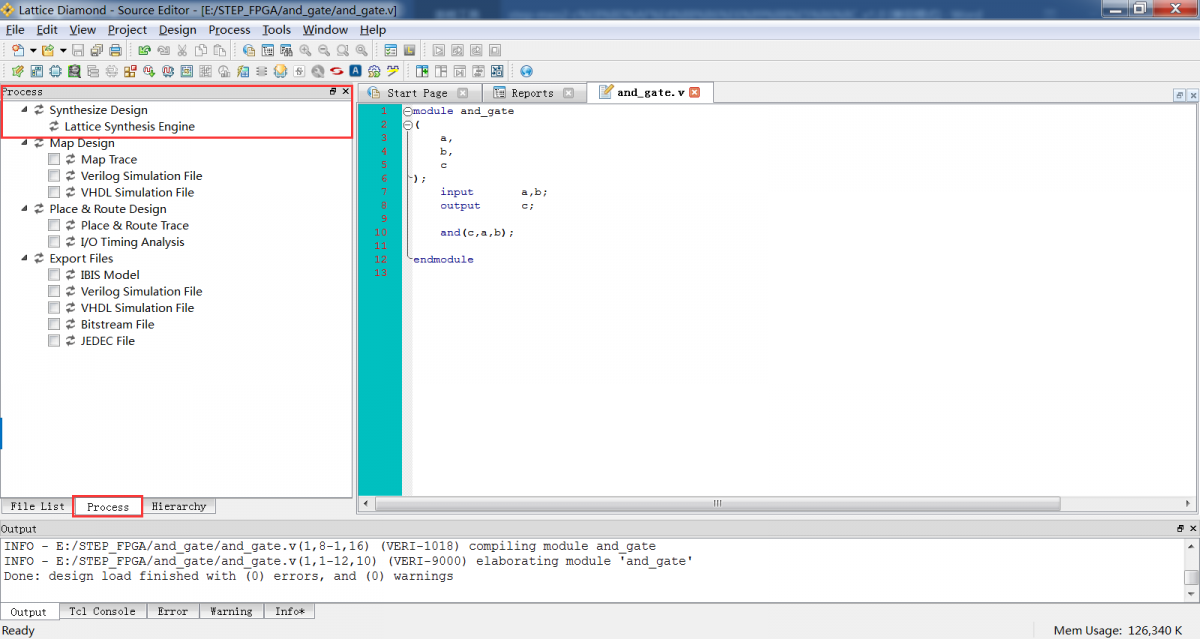Screen dimensions: 1200x639
Task: Open the Tcl Console tab
Action: pyautogui.click(x=102, y=611)
